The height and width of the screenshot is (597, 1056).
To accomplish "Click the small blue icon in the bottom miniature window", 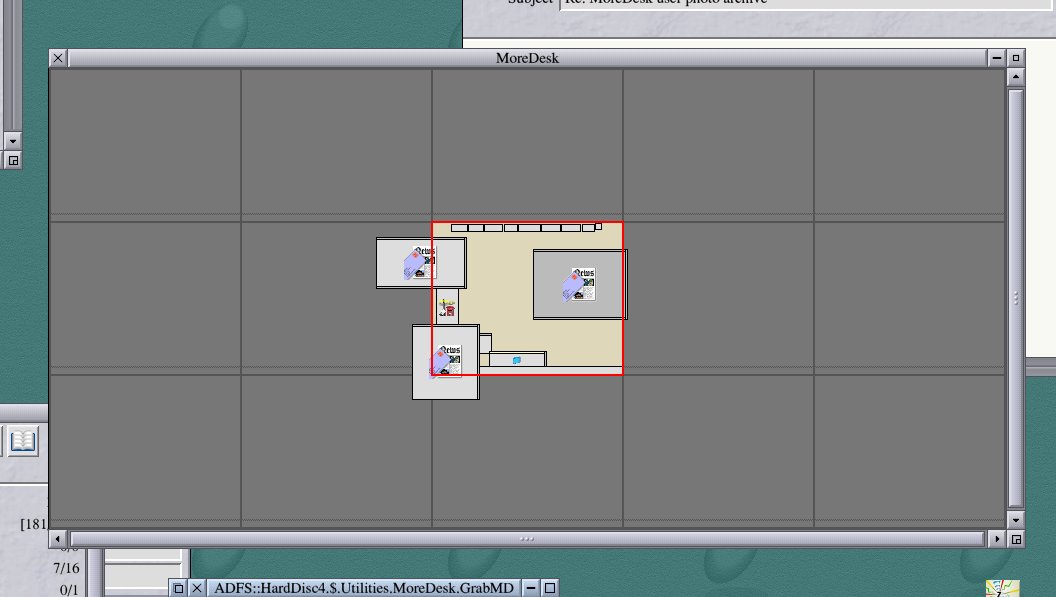I will coord(517,360).
